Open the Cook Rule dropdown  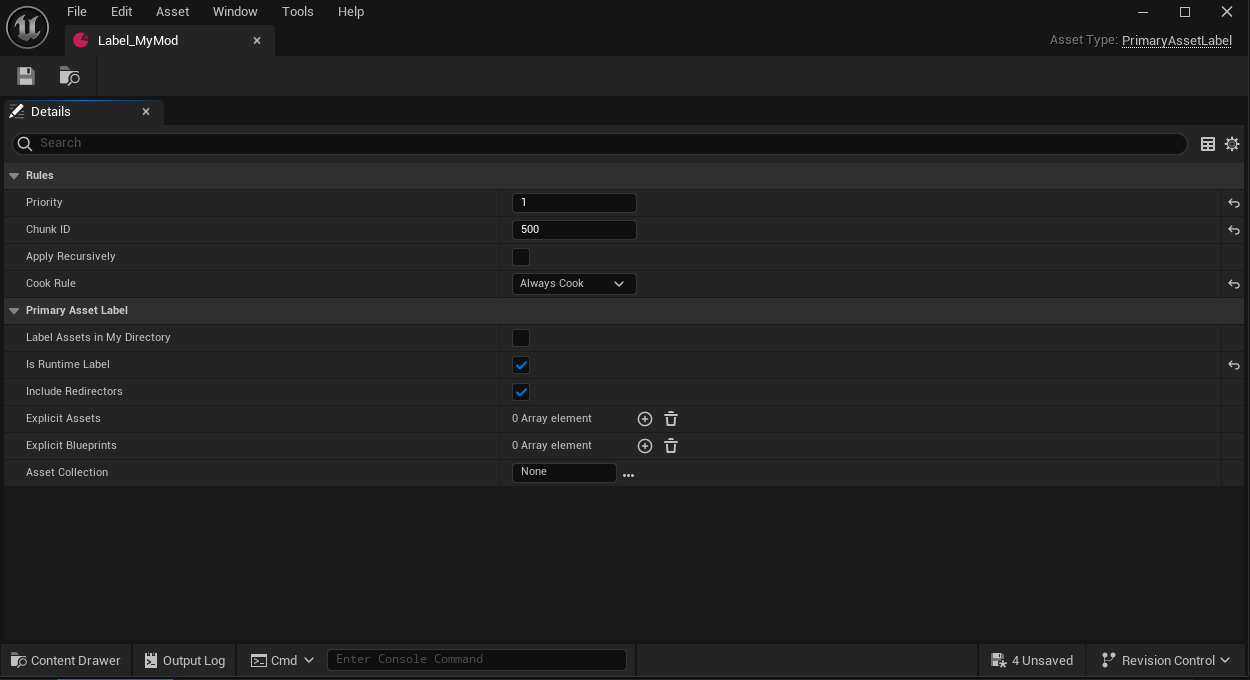[x=573, y=284]
